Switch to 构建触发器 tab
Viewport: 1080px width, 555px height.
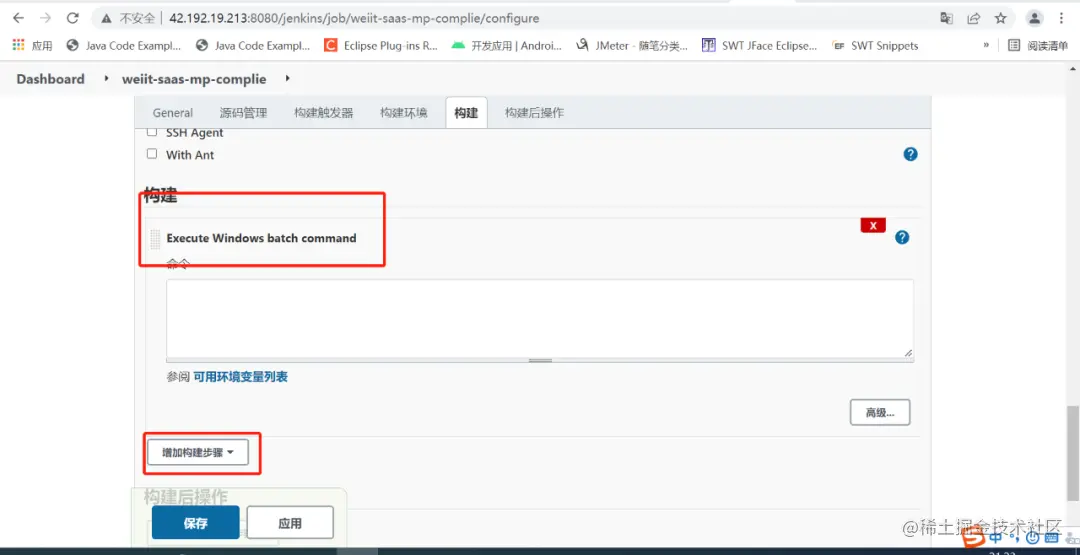[x=323, y=113]
